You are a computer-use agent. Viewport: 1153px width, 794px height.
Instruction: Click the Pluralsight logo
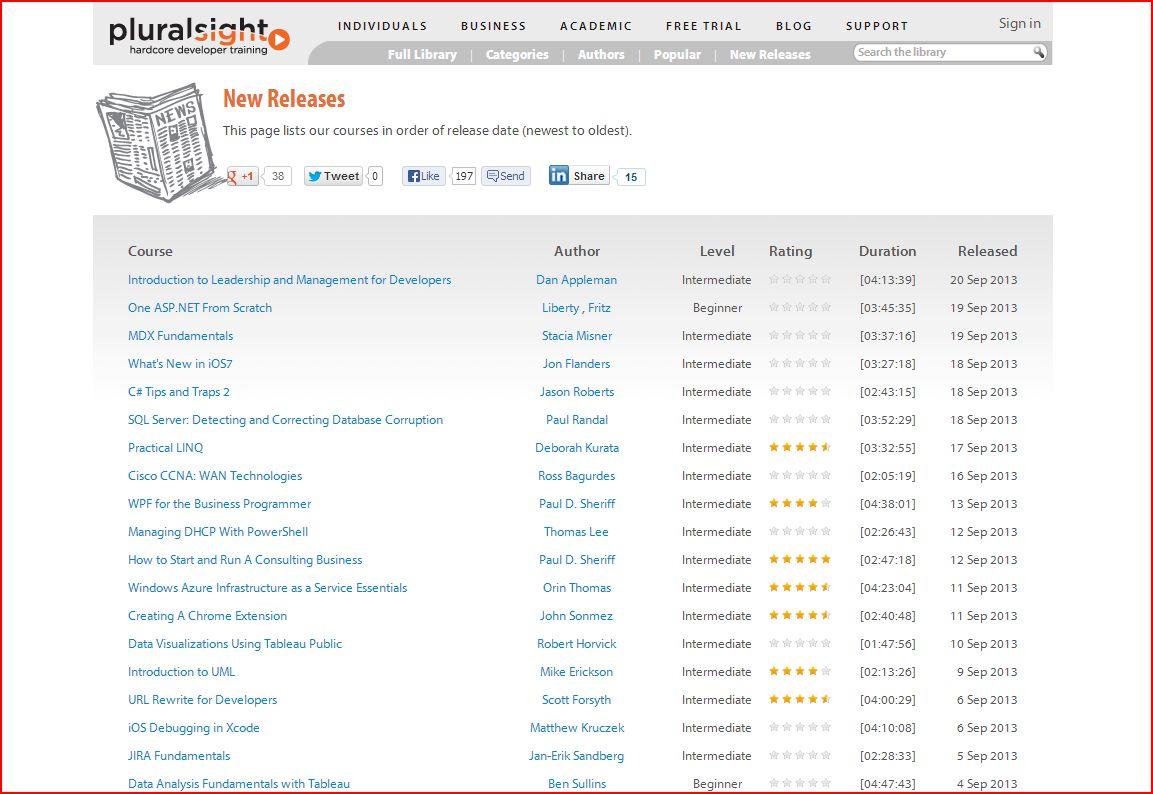199,36
